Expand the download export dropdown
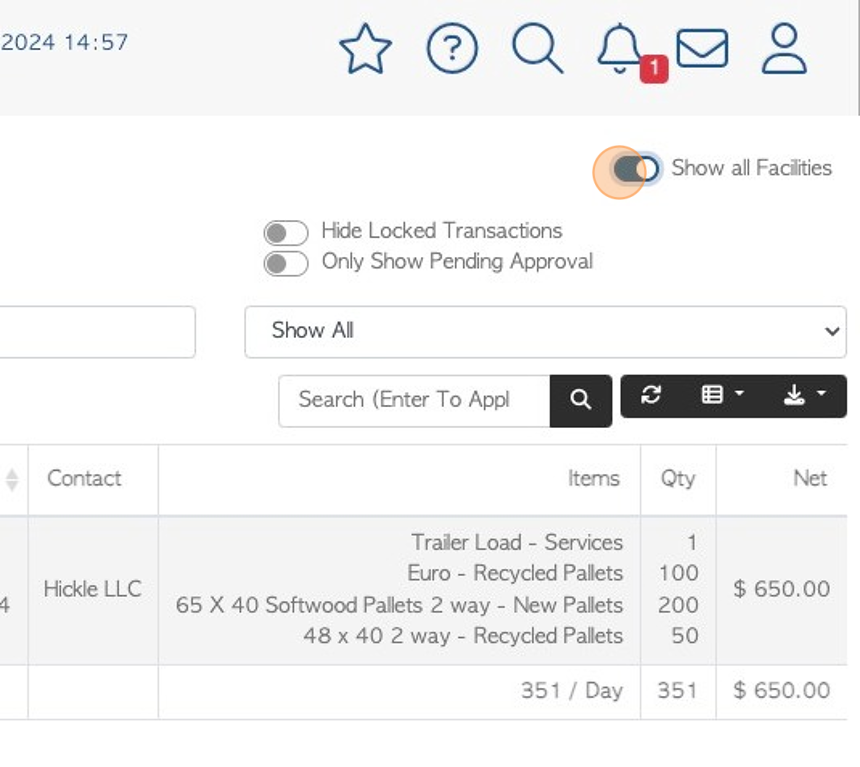Viewport: 860px width, 767px height. (804, 395)
